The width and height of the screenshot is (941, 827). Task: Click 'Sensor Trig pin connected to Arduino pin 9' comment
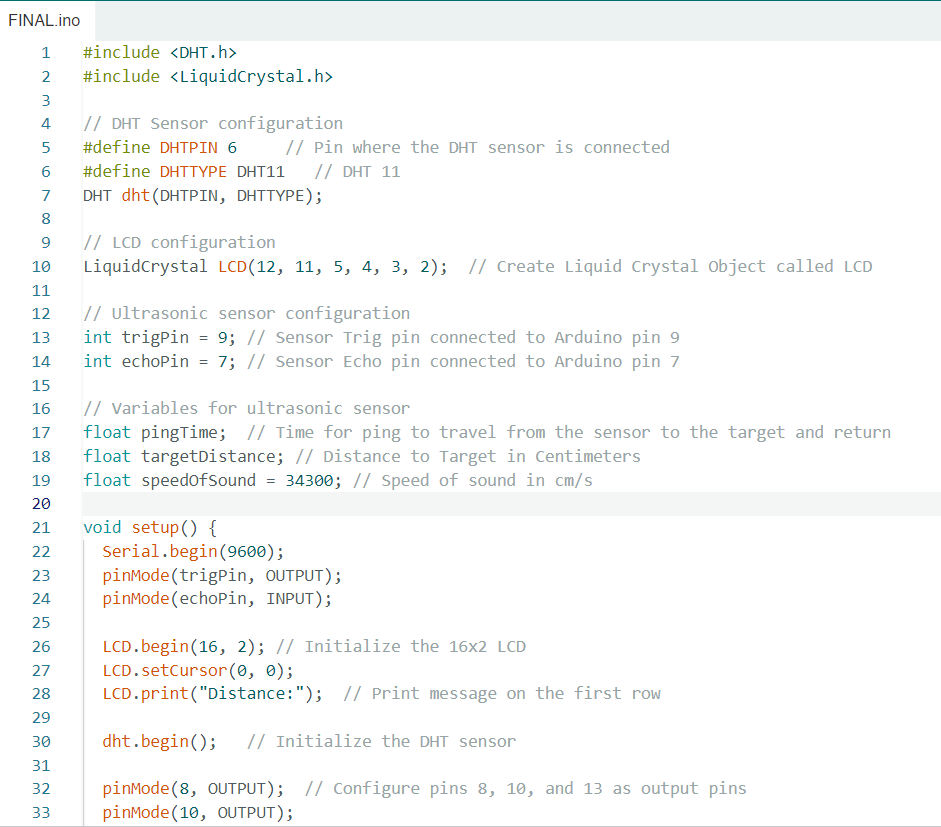tap(478, 337)
